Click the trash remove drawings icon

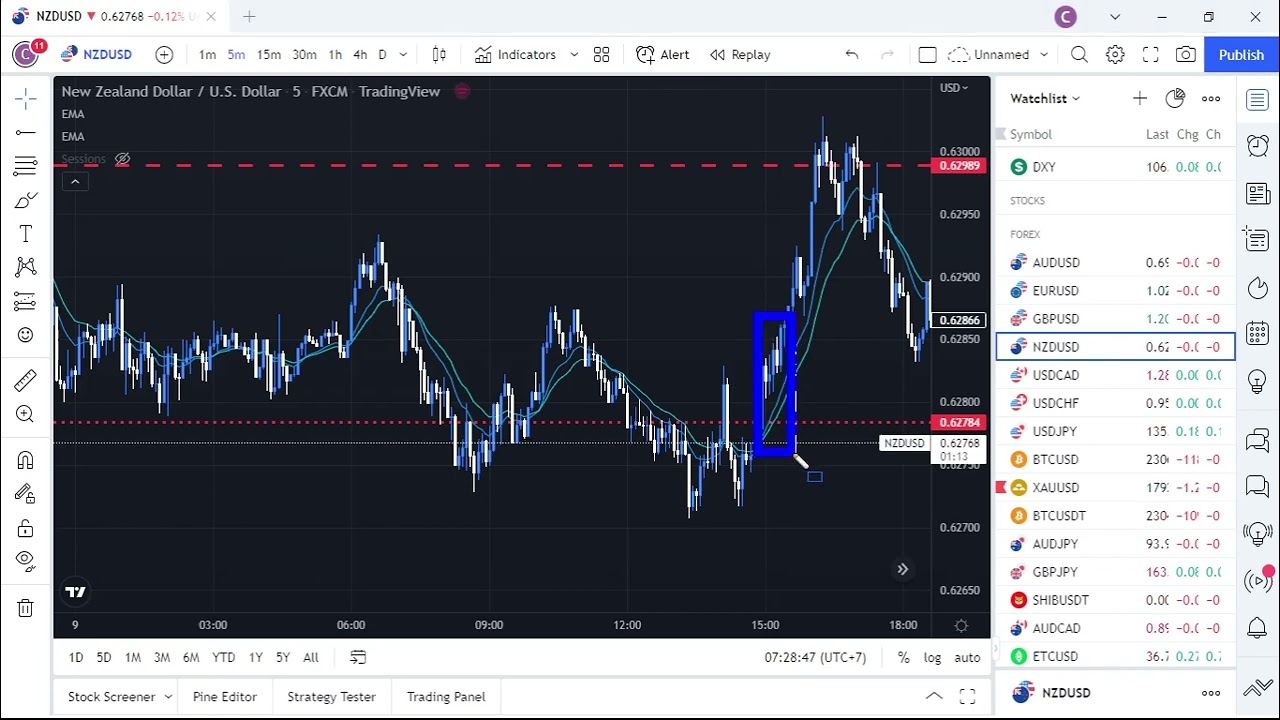coord(26,607)
